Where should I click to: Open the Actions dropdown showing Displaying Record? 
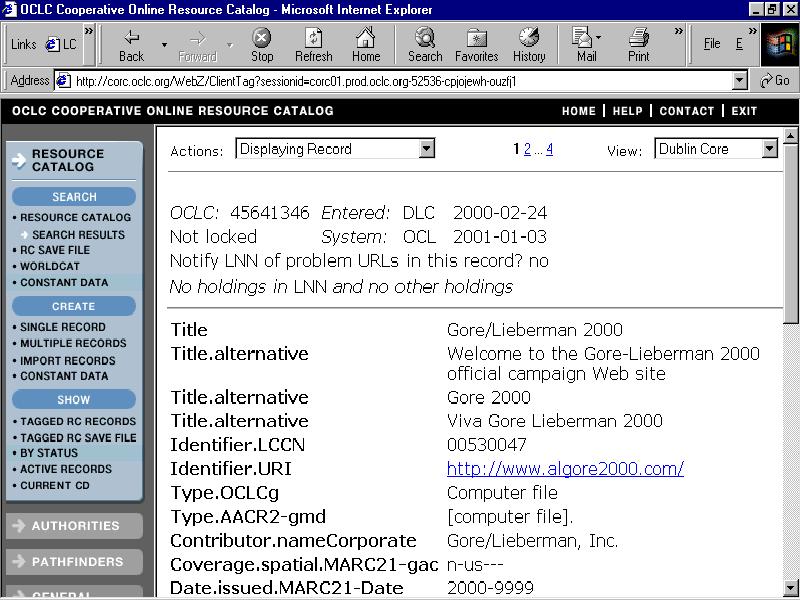point(335,148)
